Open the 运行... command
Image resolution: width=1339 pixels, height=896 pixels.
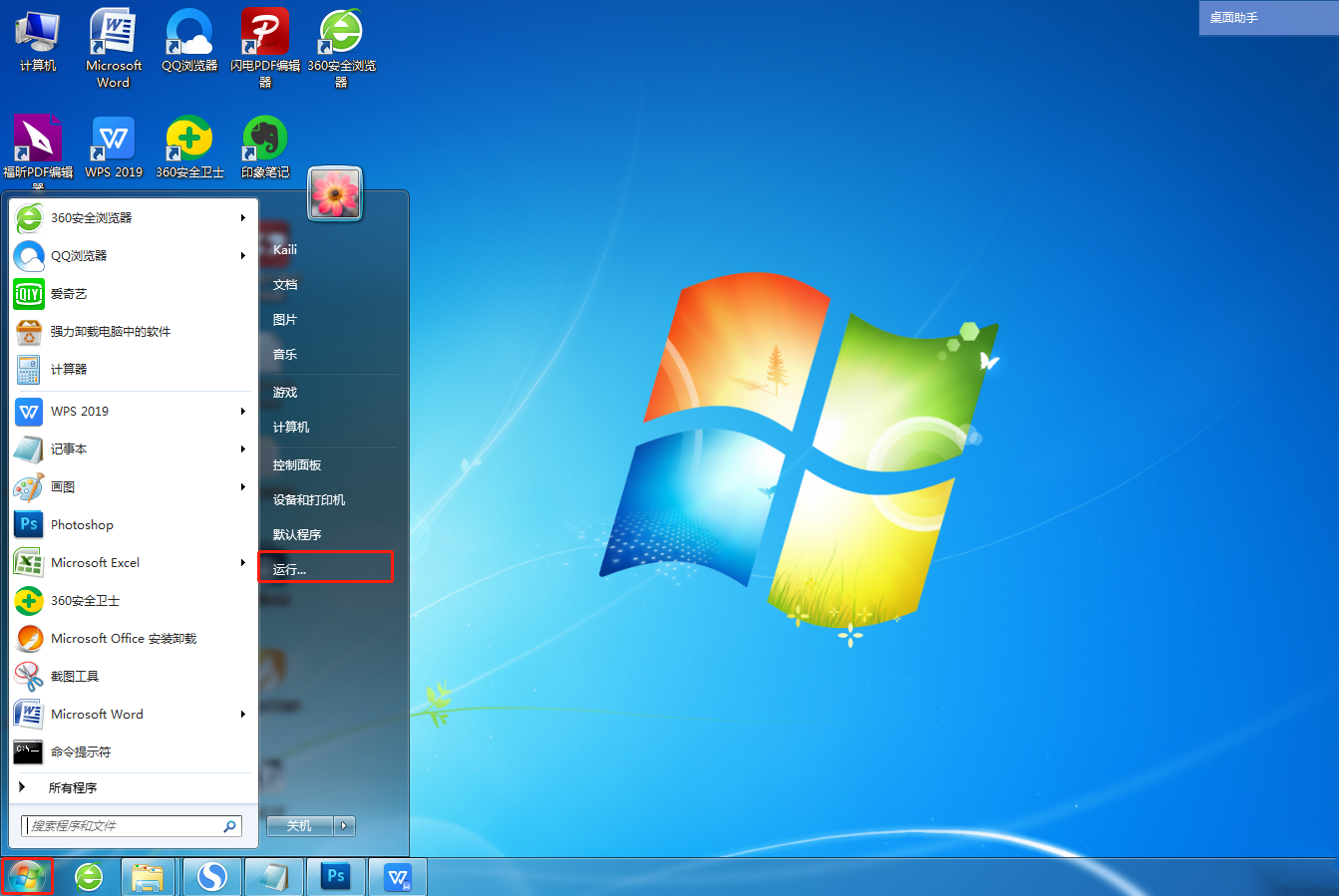point(326,568)
